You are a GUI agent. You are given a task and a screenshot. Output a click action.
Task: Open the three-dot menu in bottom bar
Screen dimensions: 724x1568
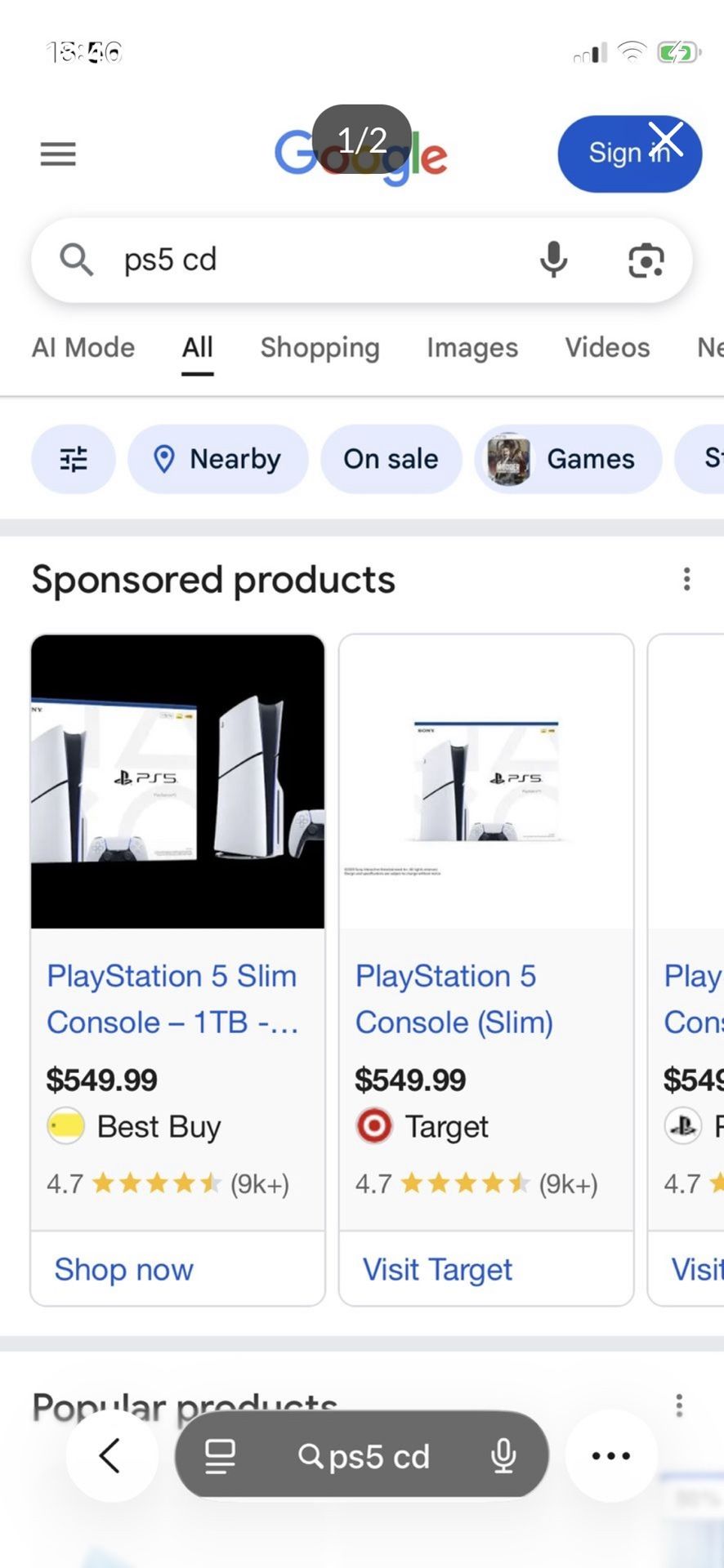[x=610, y=1455]
